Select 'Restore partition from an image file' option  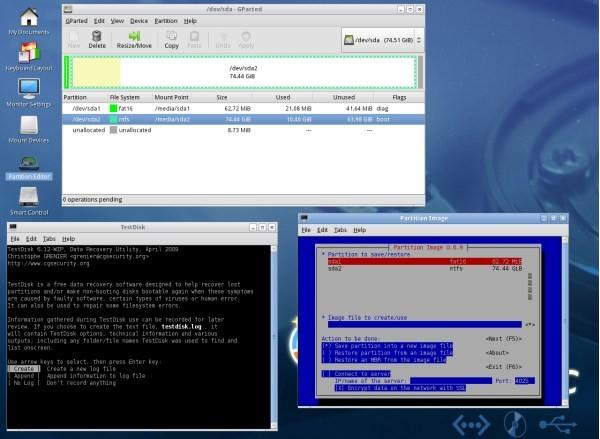click(x=387, y=353)
